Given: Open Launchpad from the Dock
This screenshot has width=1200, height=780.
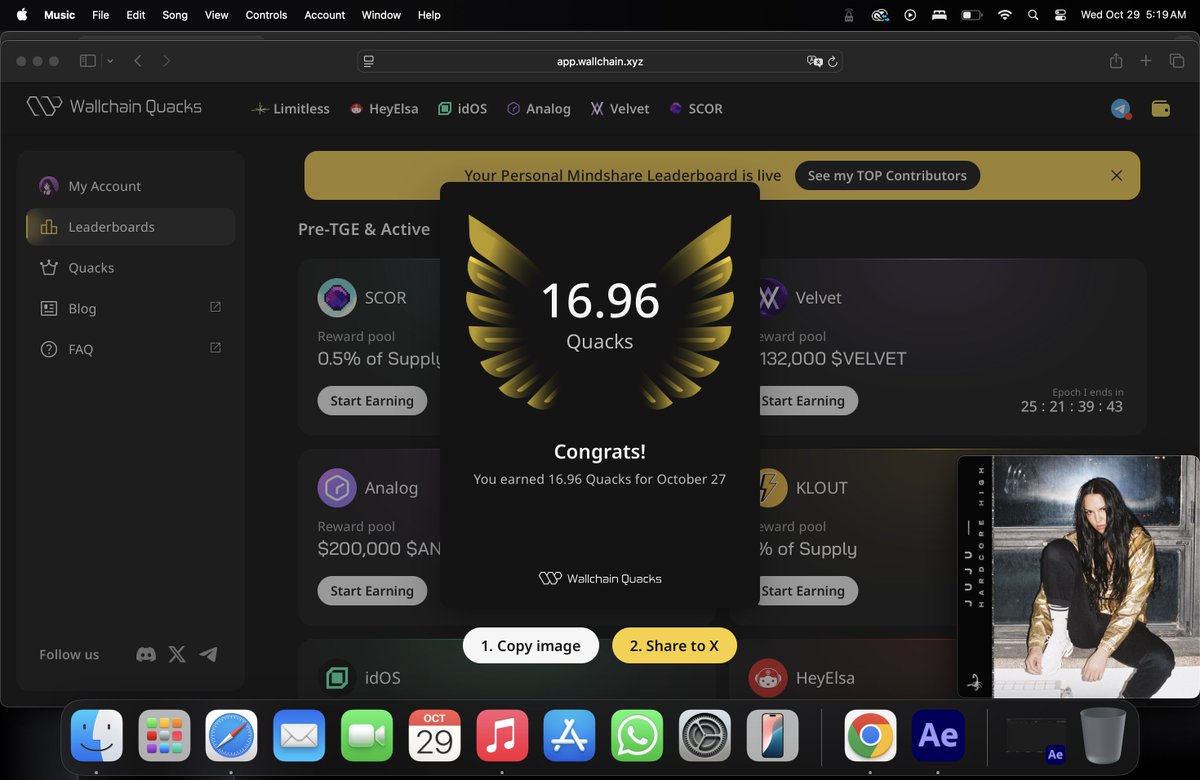Looking at the screenshot, I should click(165, 736).
